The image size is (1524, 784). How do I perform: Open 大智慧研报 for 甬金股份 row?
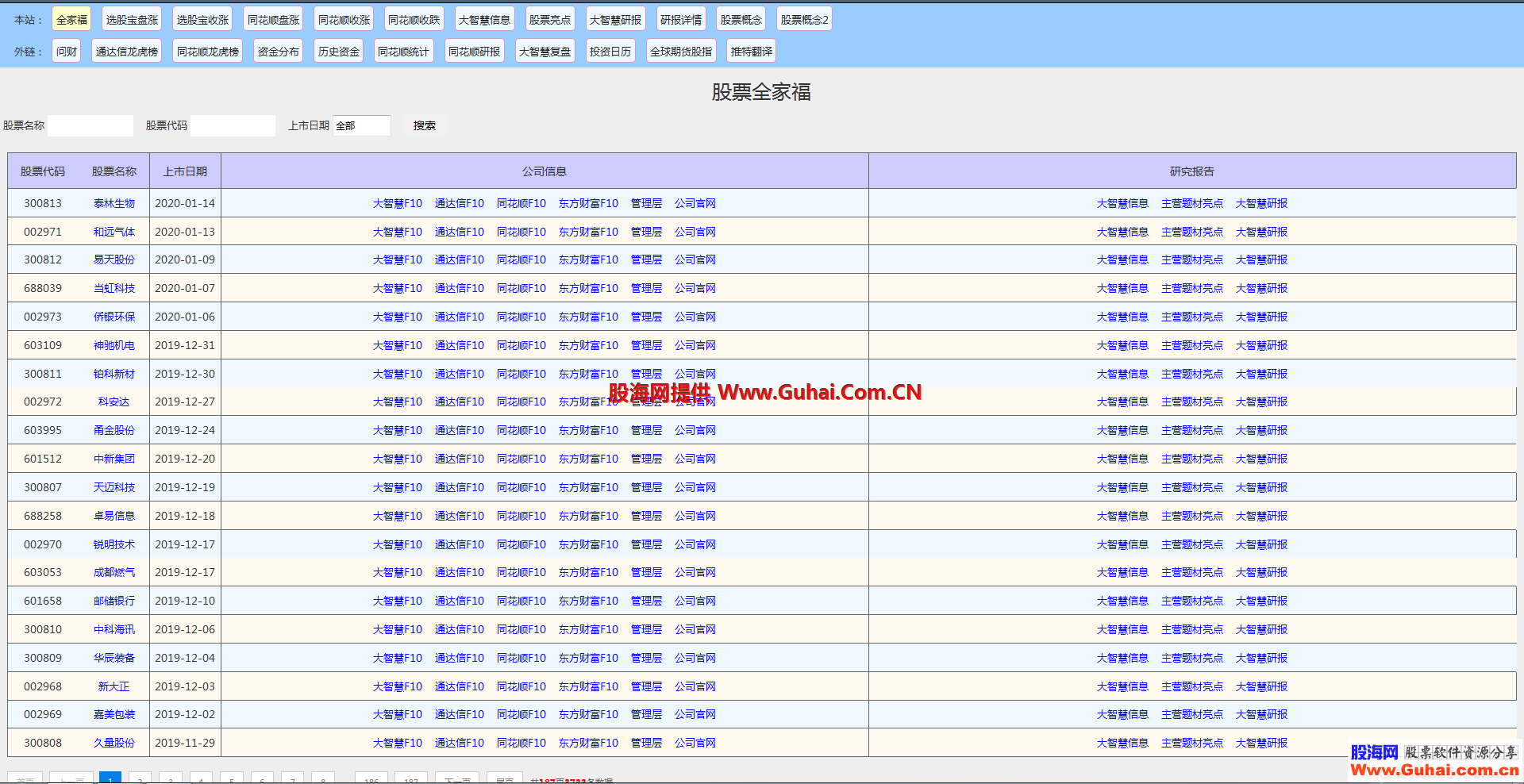1262,430
